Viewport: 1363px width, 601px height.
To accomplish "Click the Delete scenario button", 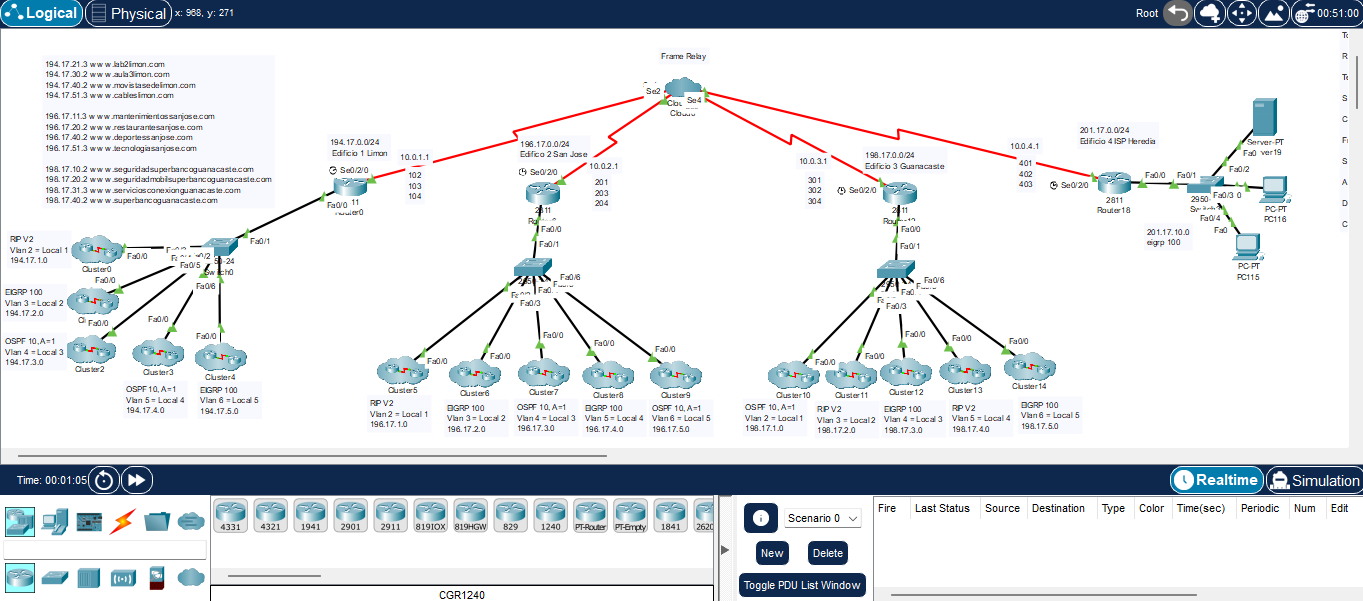I will pos(828,553).
